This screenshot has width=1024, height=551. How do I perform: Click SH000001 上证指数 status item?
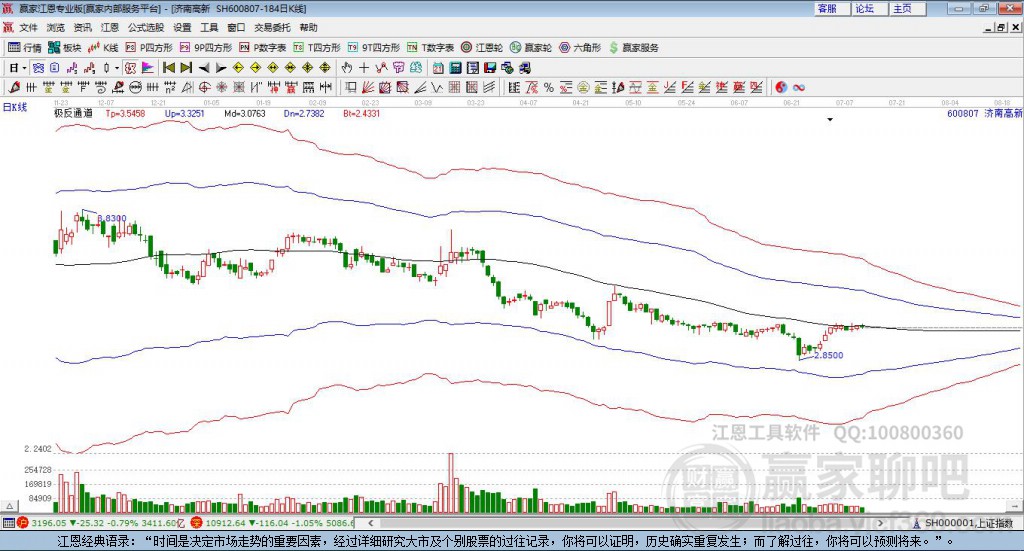(963, 523)
